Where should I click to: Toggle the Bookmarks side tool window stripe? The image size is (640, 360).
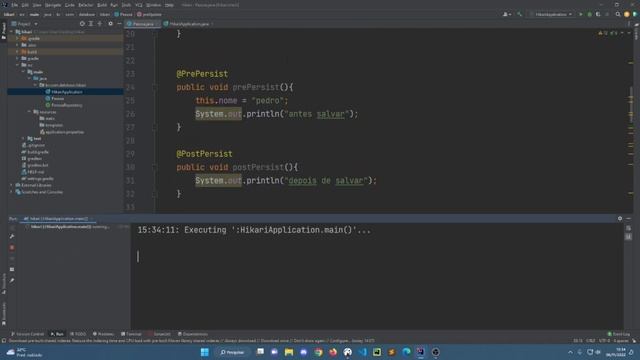pyautogui.click(x=4, y=313)
